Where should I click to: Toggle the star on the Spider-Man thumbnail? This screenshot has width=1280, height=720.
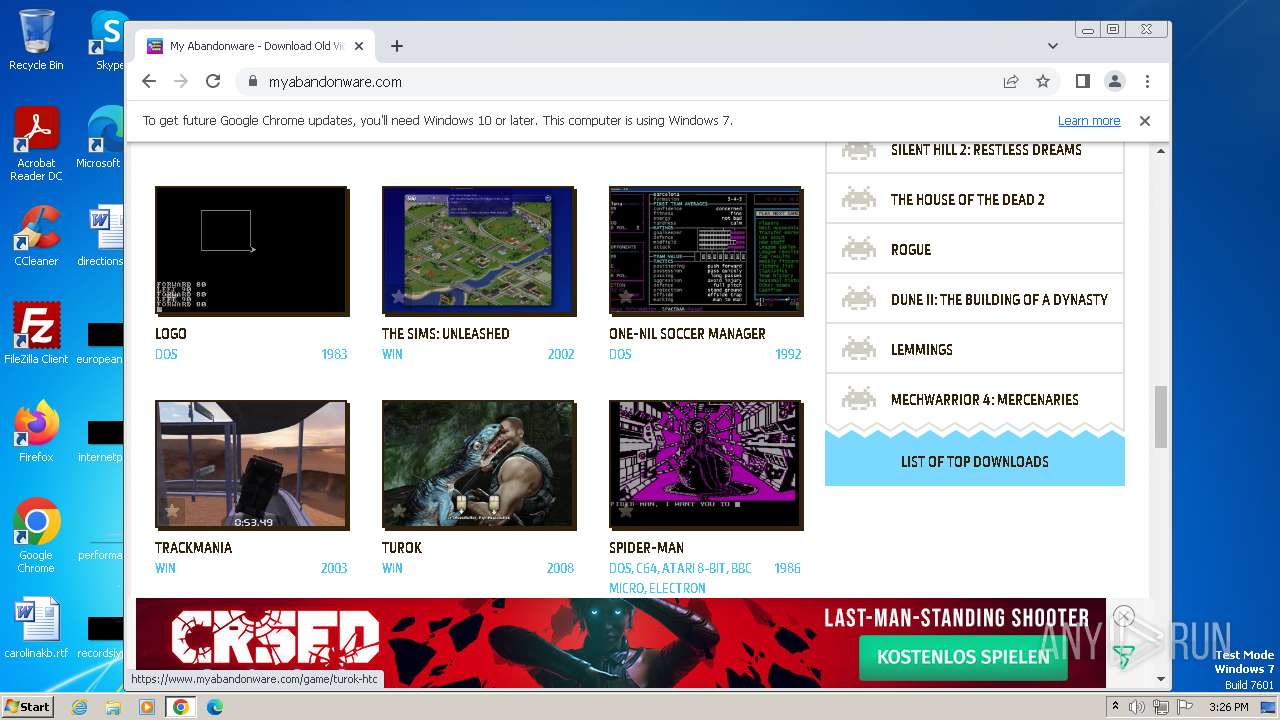tap(625, 511)
